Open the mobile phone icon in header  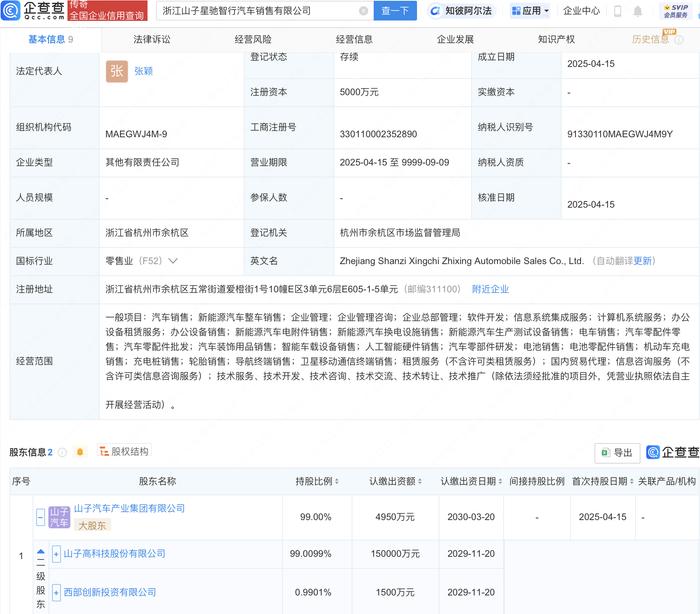pyautogui.click(x=617, y=11)
